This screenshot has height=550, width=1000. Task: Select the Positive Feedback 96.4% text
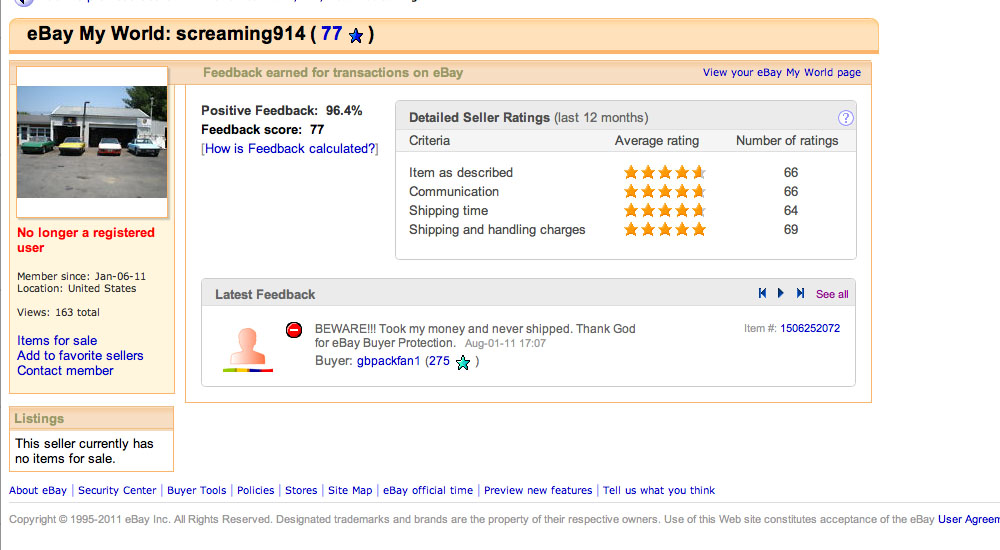281,110
